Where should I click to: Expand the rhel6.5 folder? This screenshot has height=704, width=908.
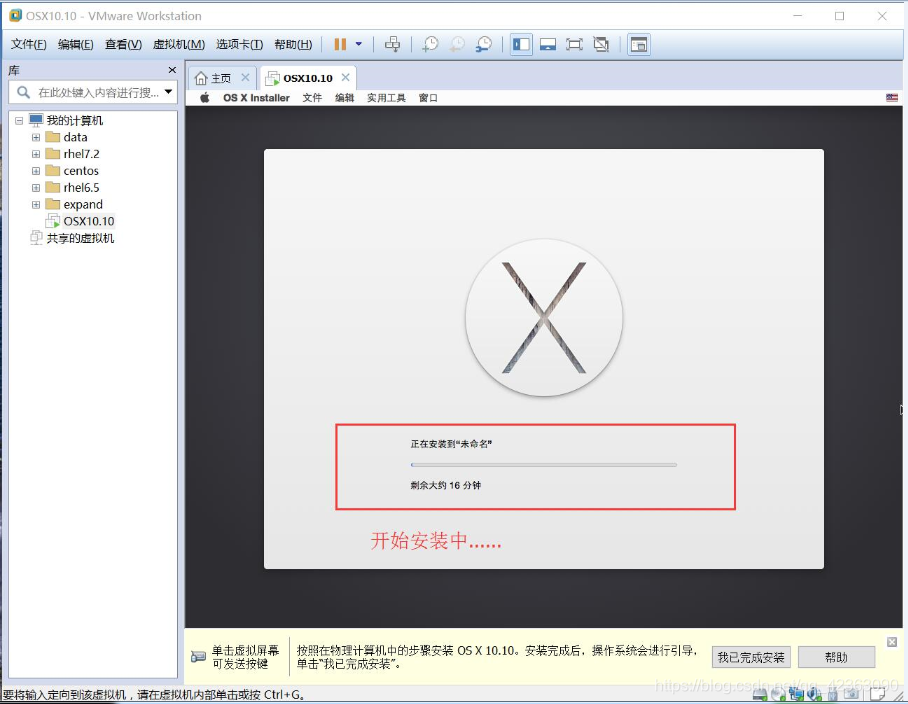pyautogui.click(x=36, y=188)
